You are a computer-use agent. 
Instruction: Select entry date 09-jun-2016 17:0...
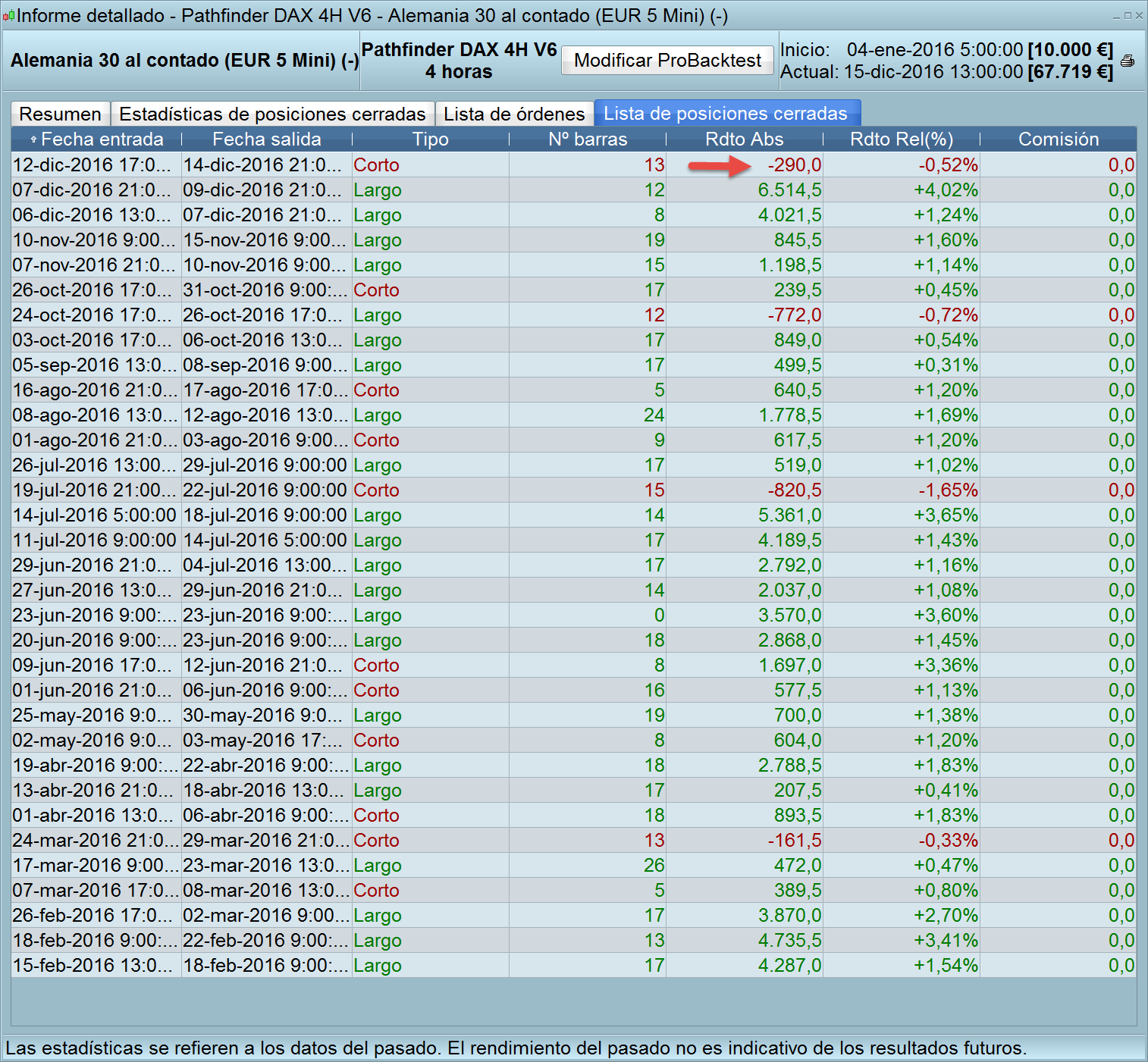[96, 666]
